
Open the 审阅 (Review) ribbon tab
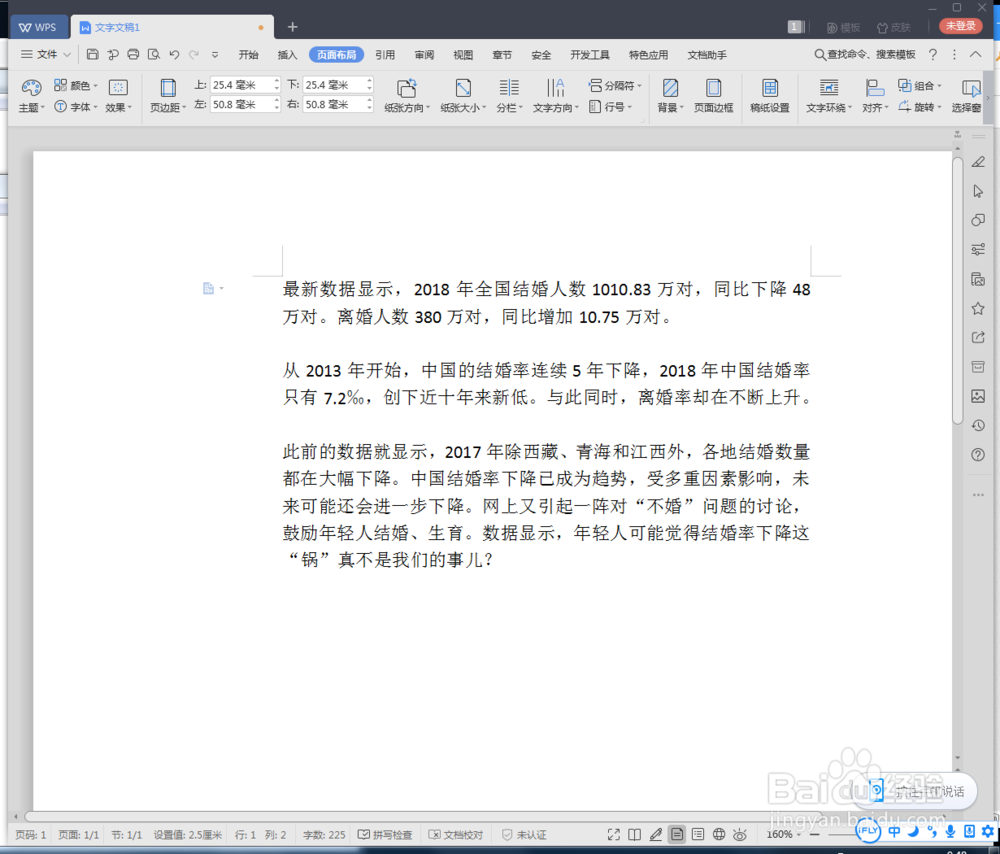click(x=424, y=55)
